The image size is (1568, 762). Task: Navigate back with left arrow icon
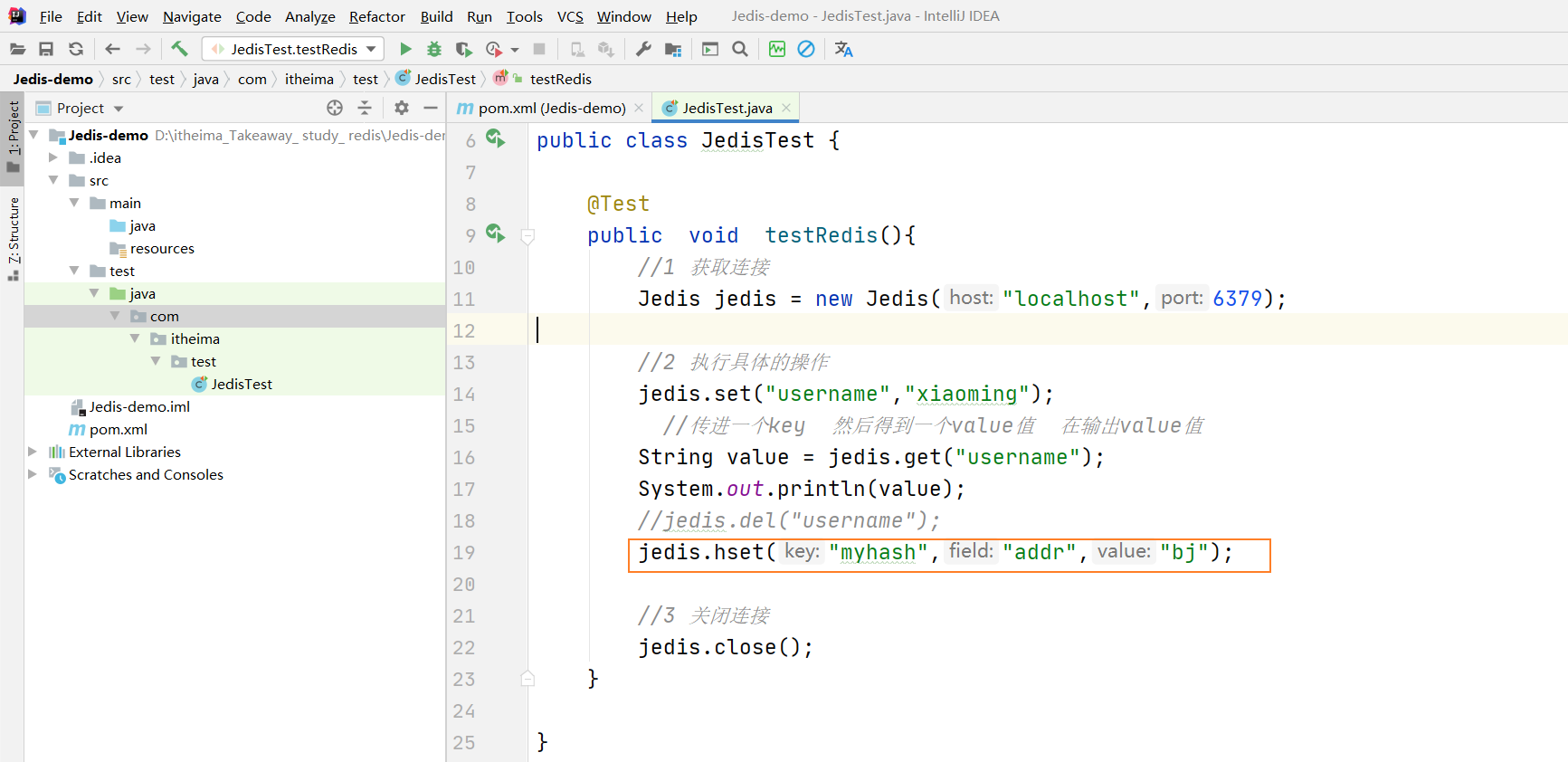112,49
